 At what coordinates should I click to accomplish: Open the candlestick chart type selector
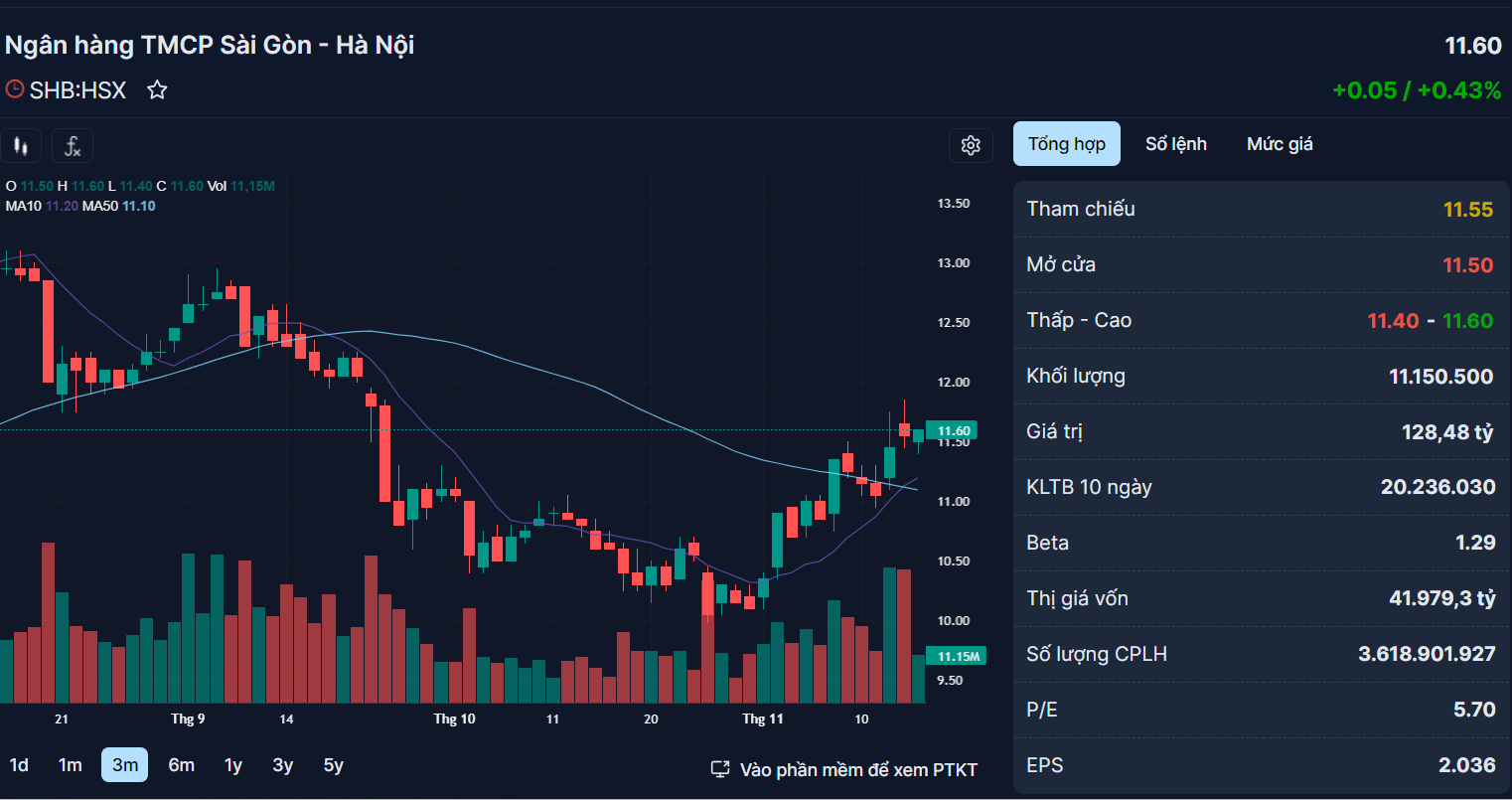click(x=21, y=146)
